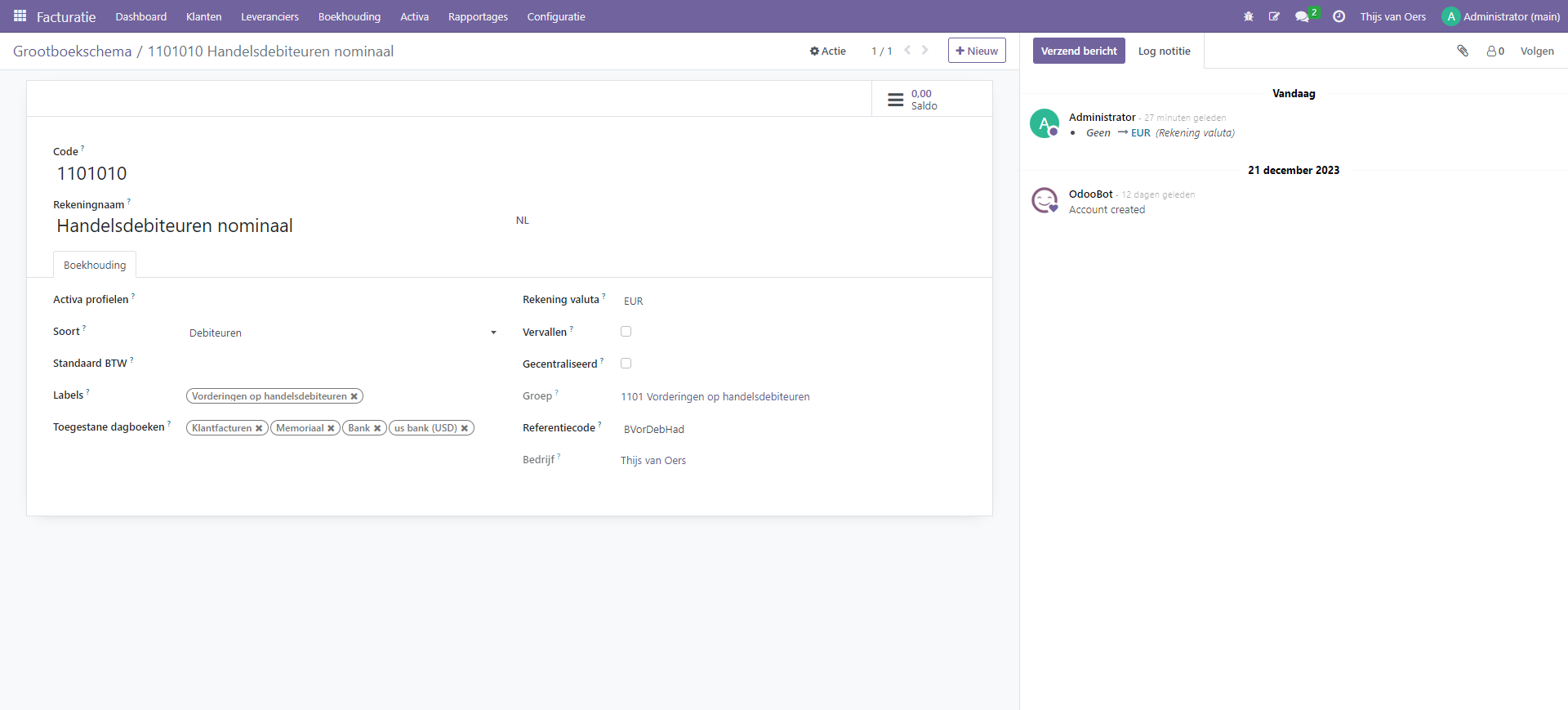Viewport: 1568px width, 710px height.
Task: Open the activities clock icon
Action: point(1339,16)
